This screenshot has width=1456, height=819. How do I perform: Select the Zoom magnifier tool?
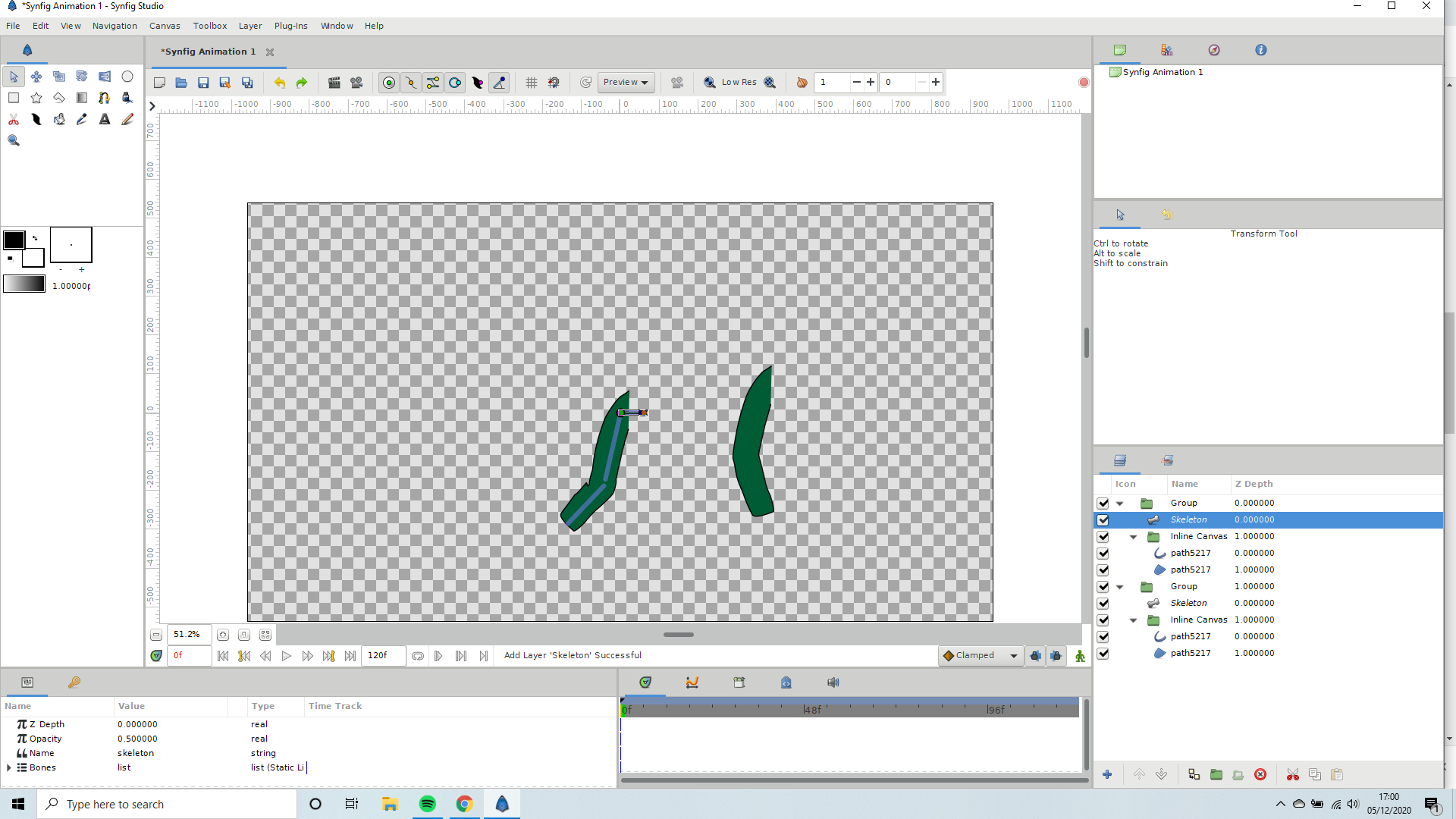coord(14,140)
